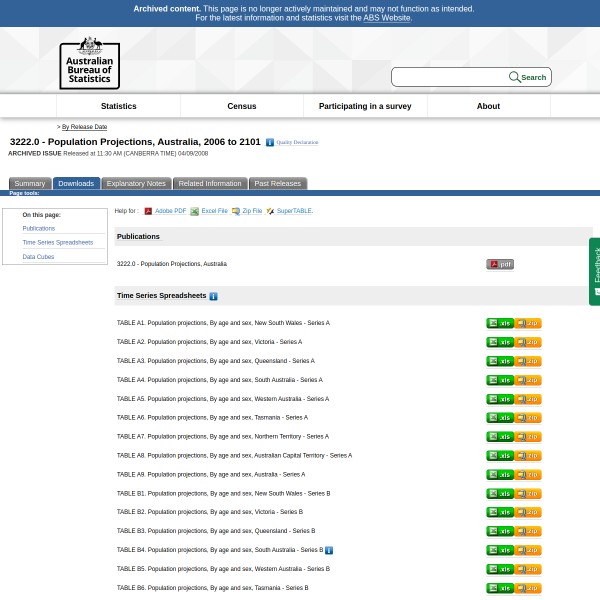
Task: Open the Explanatory Notes tab
Action: pos(136,183)
